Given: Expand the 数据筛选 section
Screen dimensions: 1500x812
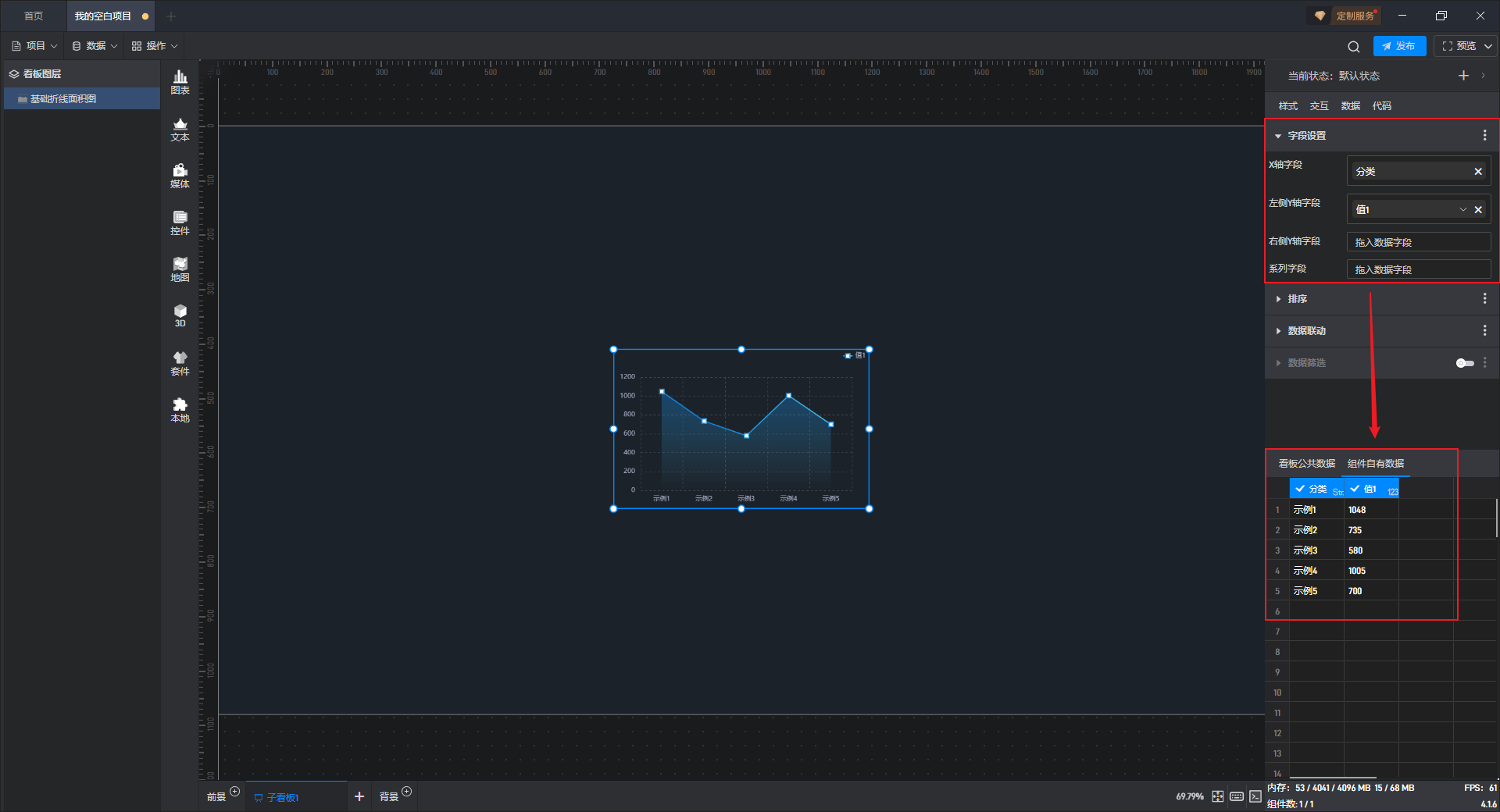Looking at the screenshot, I should (x=1278, y=363).
